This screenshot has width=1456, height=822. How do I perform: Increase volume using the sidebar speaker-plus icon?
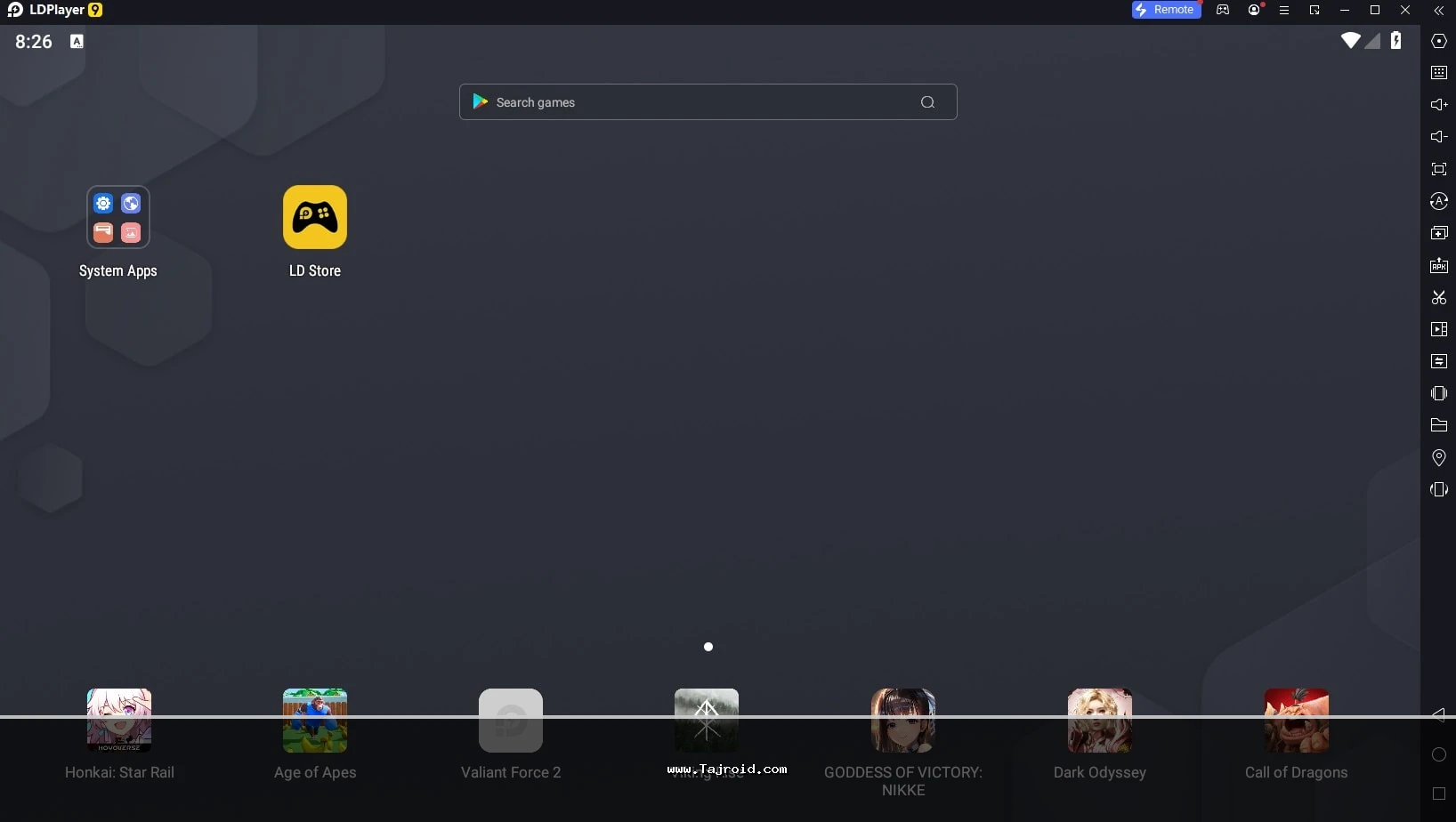tap(1438, 105)
